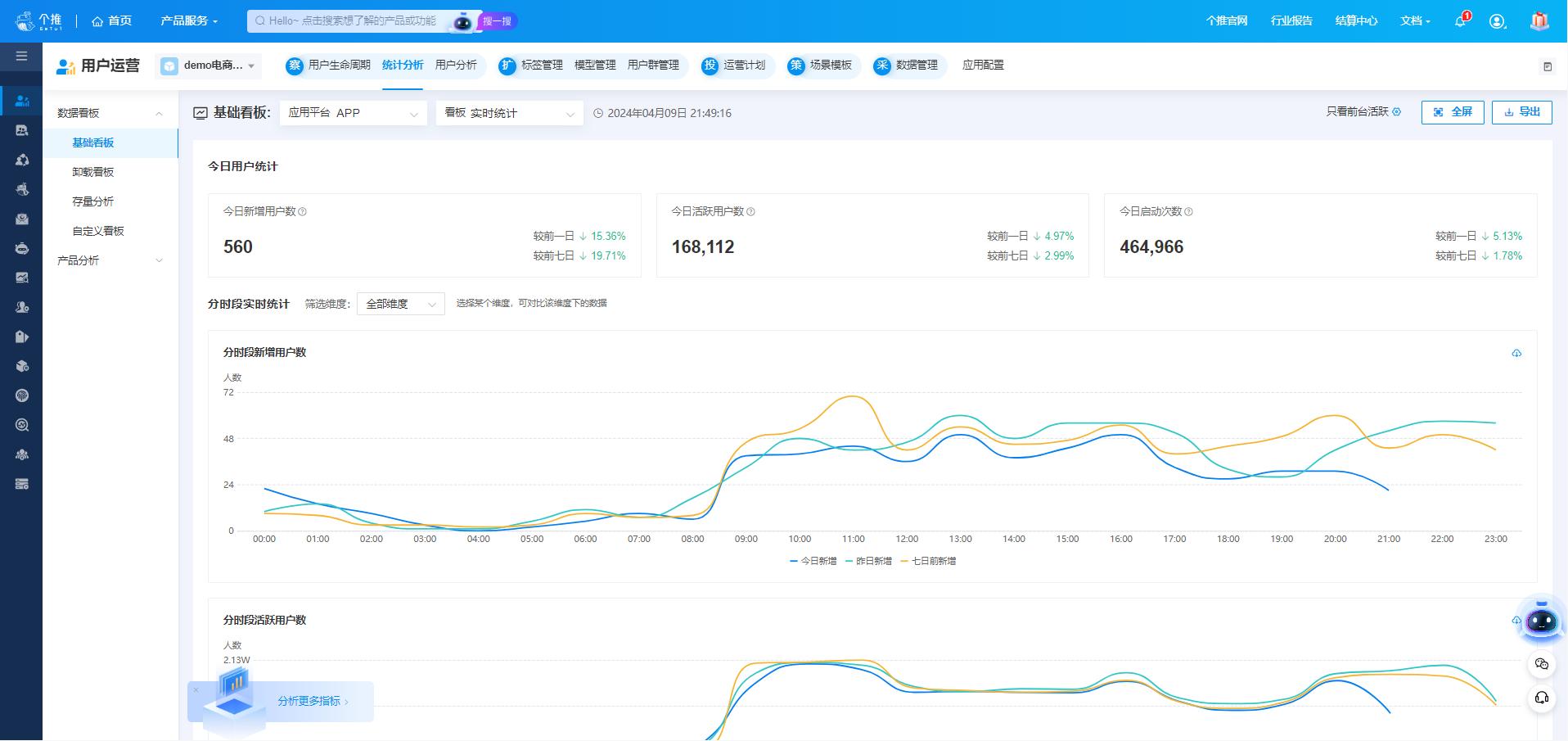Open the magnifier search icon in dark sidebar
1568x741 pixels.
pyautogui.click(x=22, y=425)
